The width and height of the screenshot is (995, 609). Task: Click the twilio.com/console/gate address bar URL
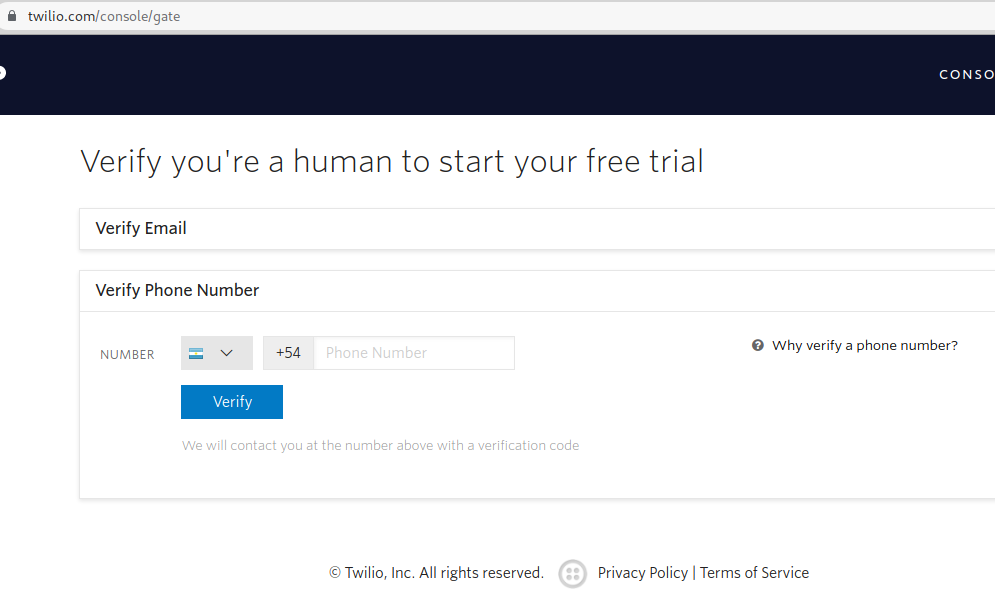pos(104,16)
